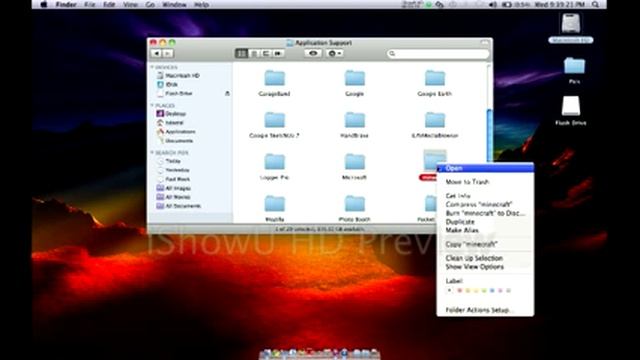Go back with the Finder back arrow

pyautogui.click(x=156, y=53)
